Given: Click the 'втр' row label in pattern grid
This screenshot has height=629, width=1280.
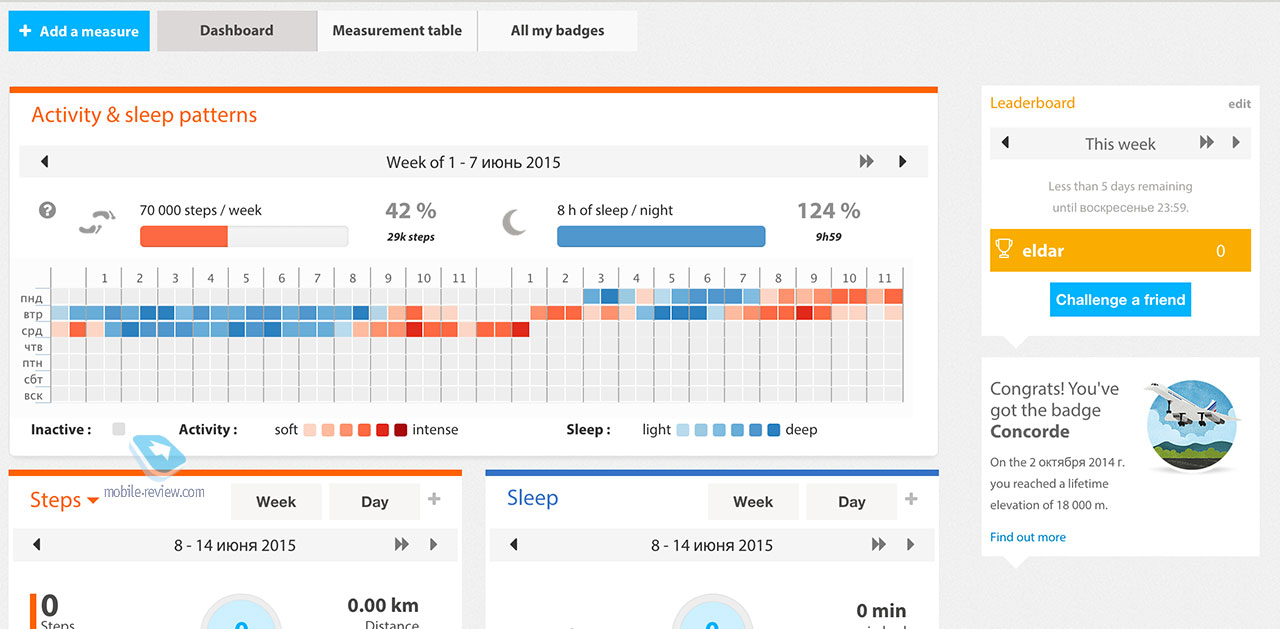Looking at the screenshot, I should [32, 314].
